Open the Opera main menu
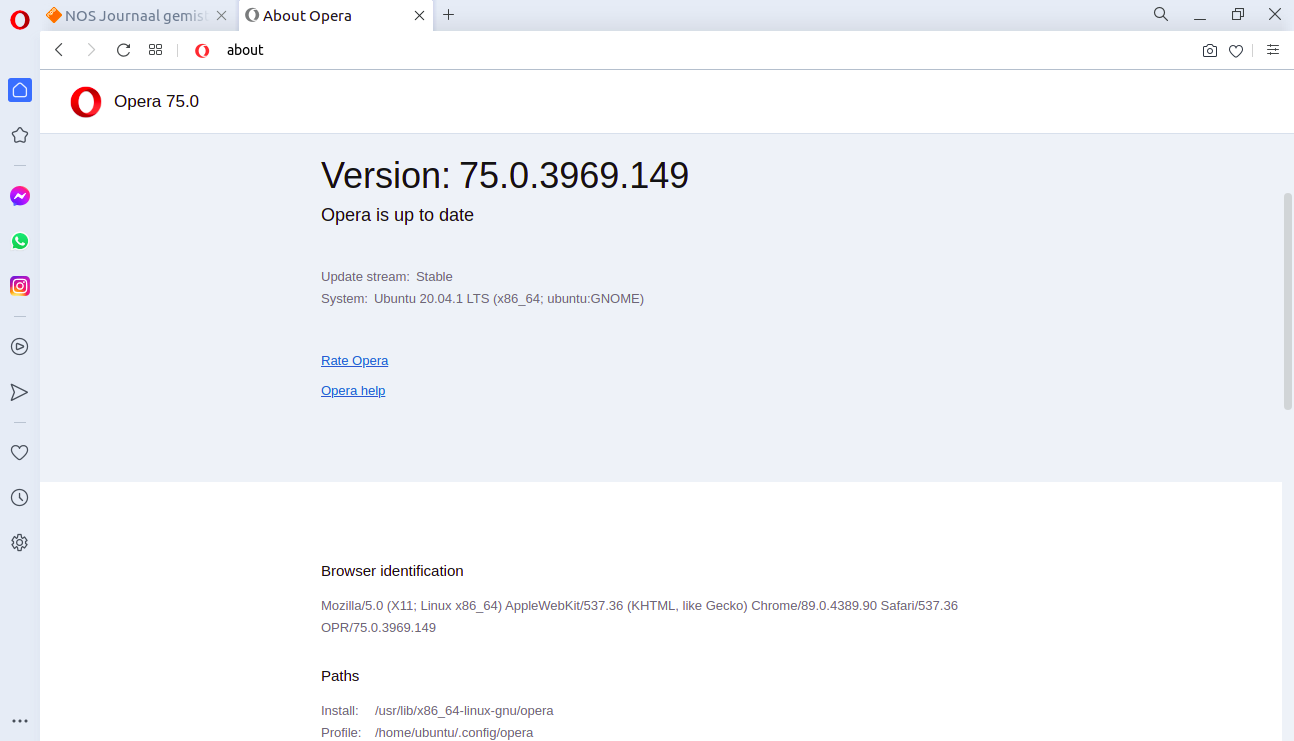The width and height of the screenshot is (1294, 741). [19, 18]
